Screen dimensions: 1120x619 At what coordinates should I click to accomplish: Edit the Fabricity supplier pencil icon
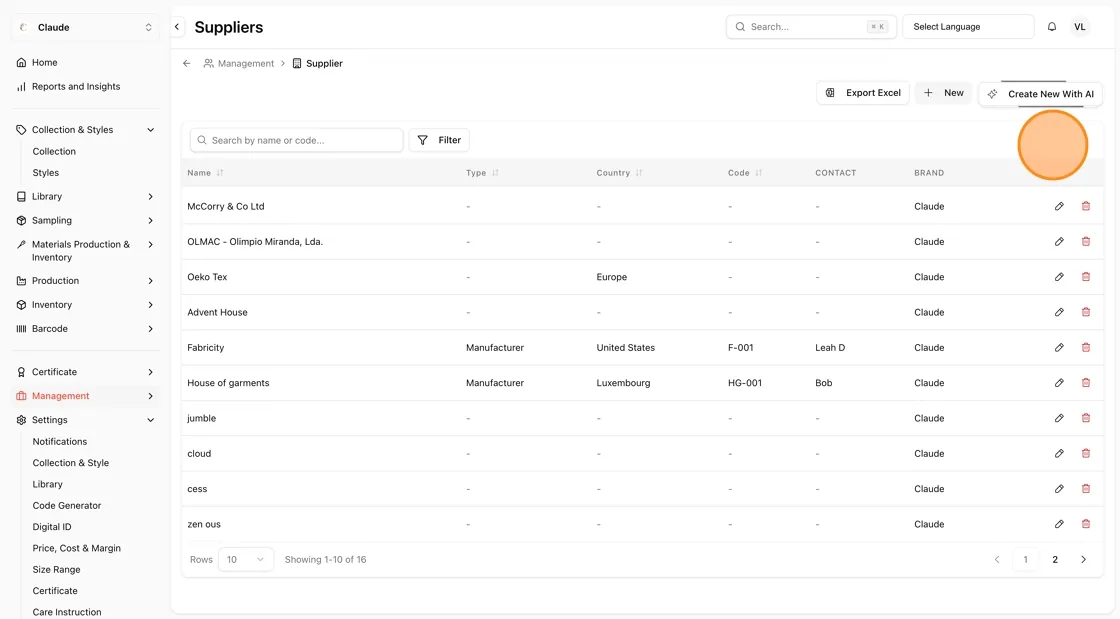1059,348
